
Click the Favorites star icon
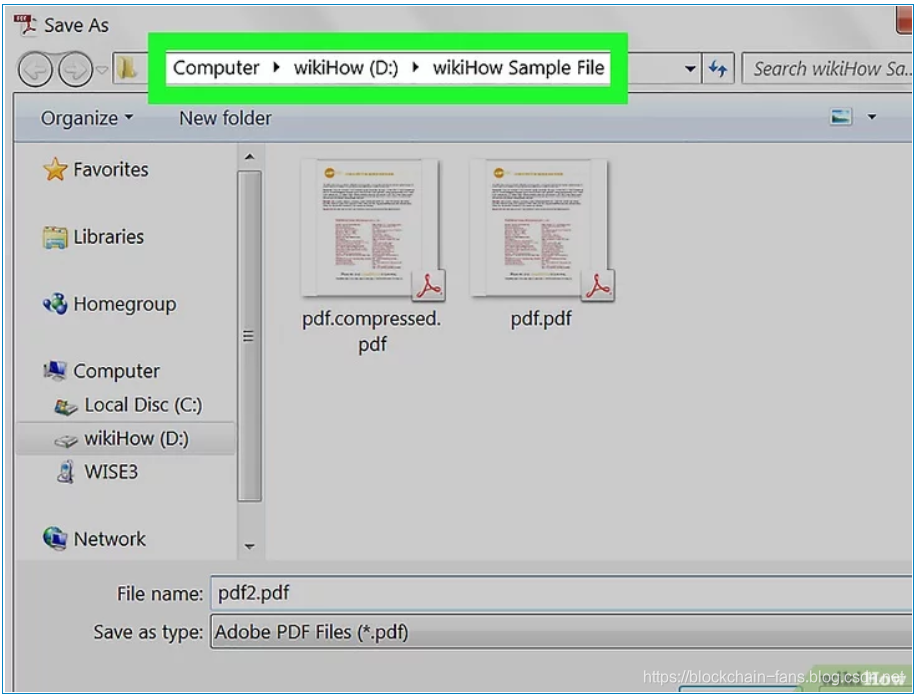[x=55, y=170]
